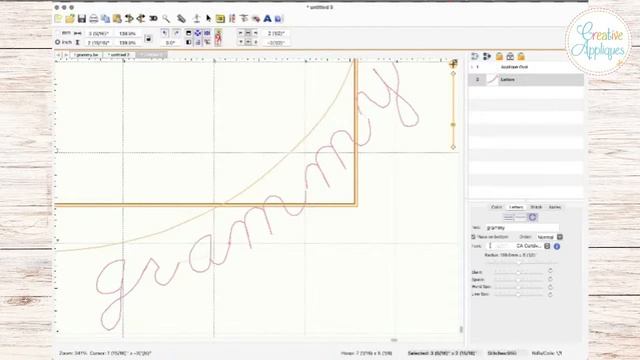Select the ruler Measure tool
The image size is (640, 360).
(x=181, y=19)
